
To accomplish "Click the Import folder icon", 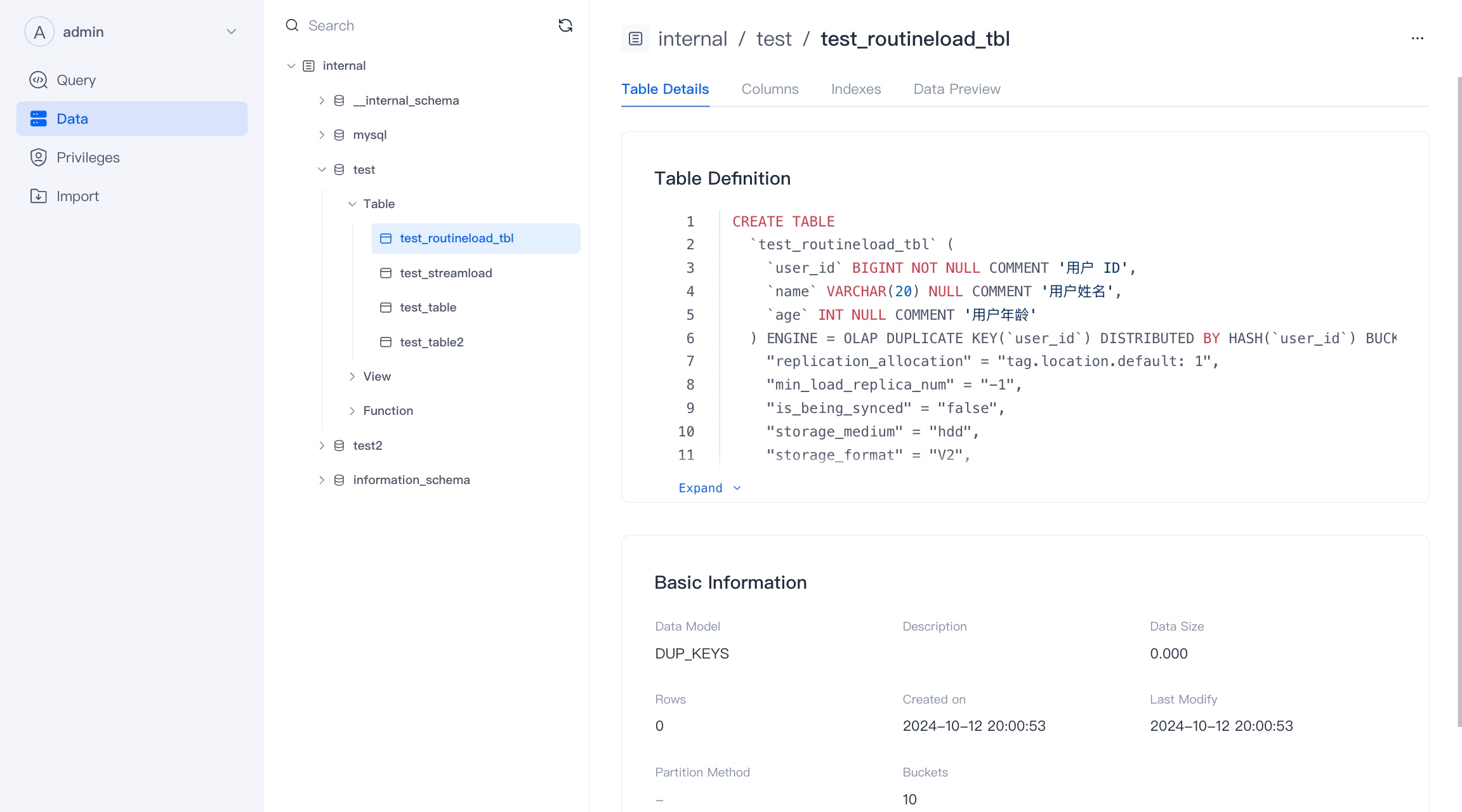I will 39,196.
